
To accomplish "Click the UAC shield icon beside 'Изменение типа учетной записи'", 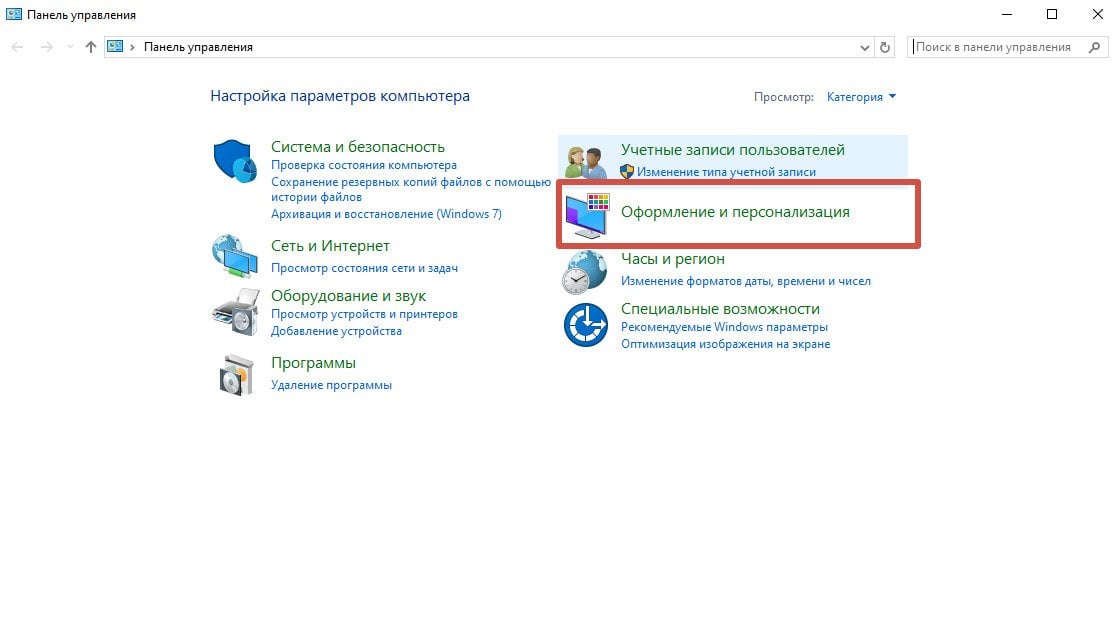I will 627,171.
